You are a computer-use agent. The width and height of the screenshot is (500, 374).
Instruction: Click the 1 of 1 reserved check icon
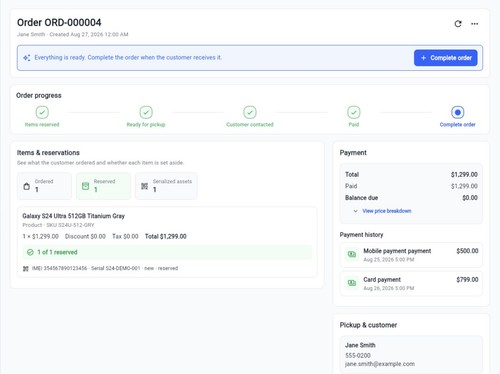tap(30, 252)
